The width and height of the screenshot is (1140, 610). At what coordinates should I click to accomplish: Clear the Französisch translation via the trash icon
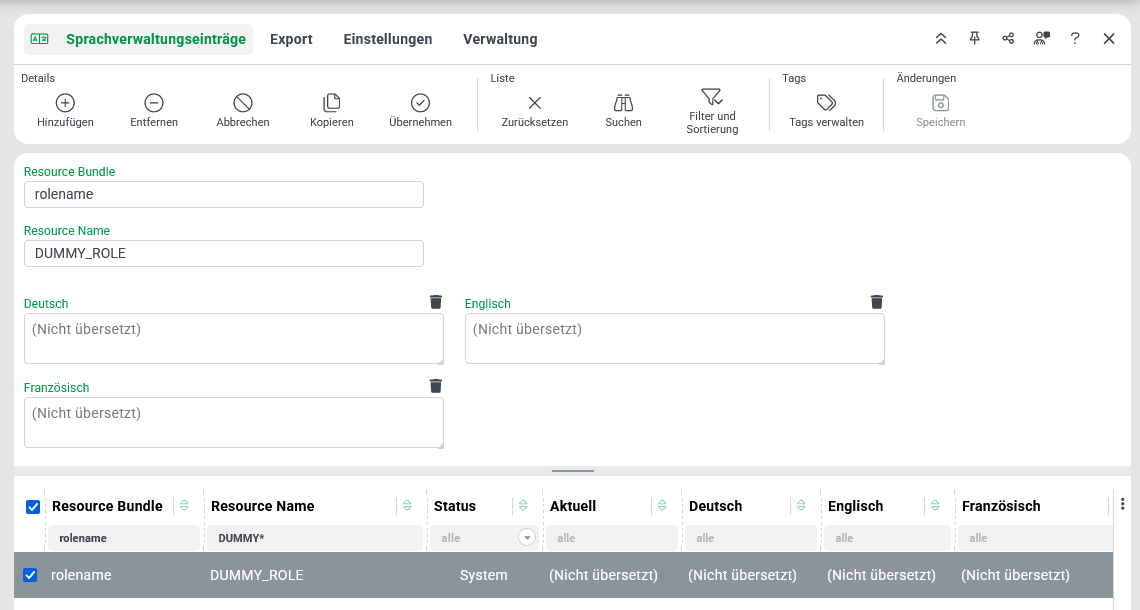(x=435, y=386)
